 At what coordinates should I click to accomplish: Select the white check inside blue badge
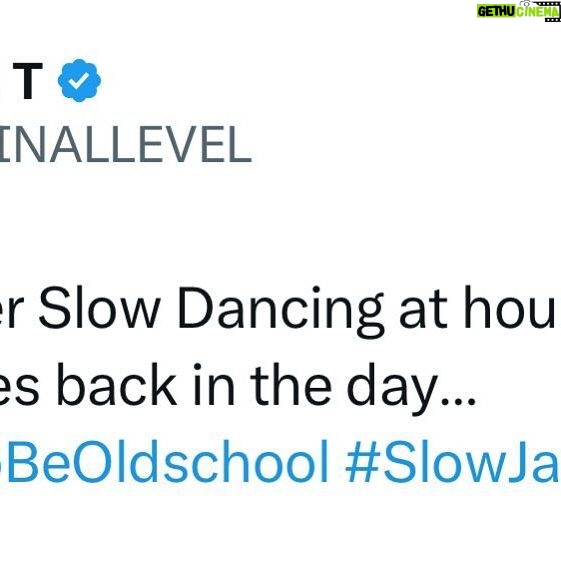pos(79,81)
